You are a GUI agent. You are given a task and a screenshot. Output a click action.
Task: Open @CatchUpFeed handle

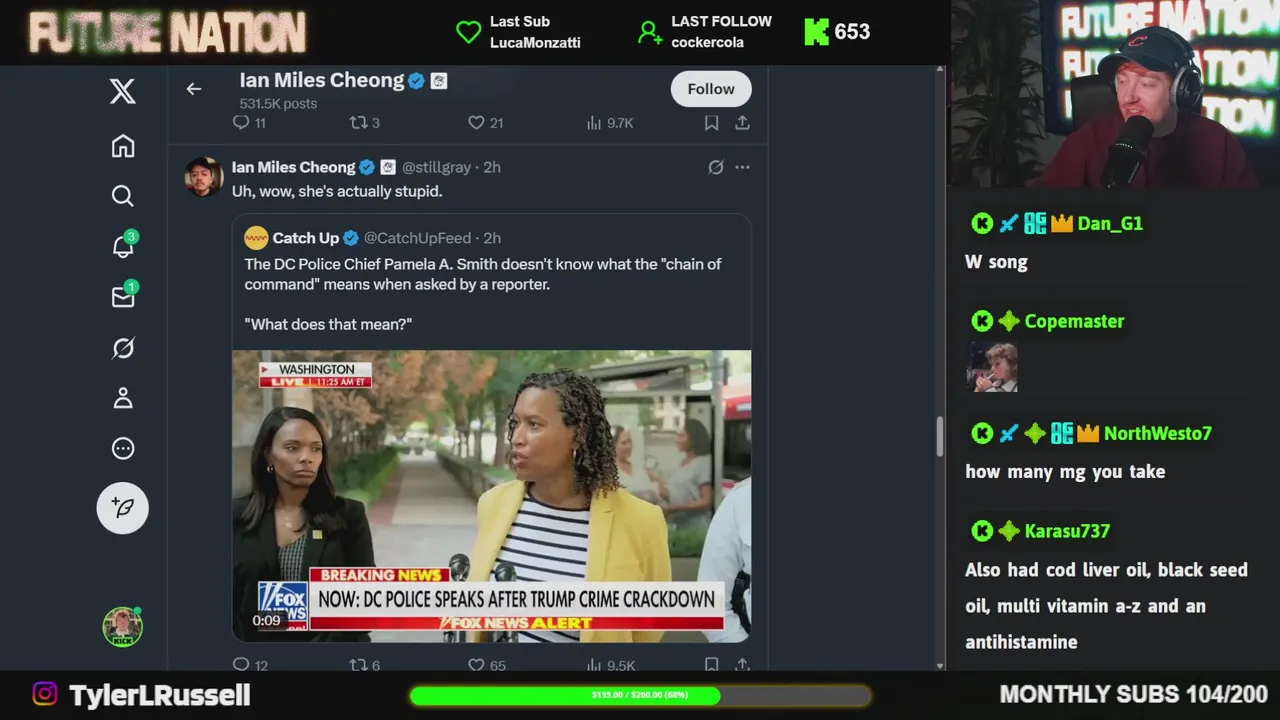point(417,238)
